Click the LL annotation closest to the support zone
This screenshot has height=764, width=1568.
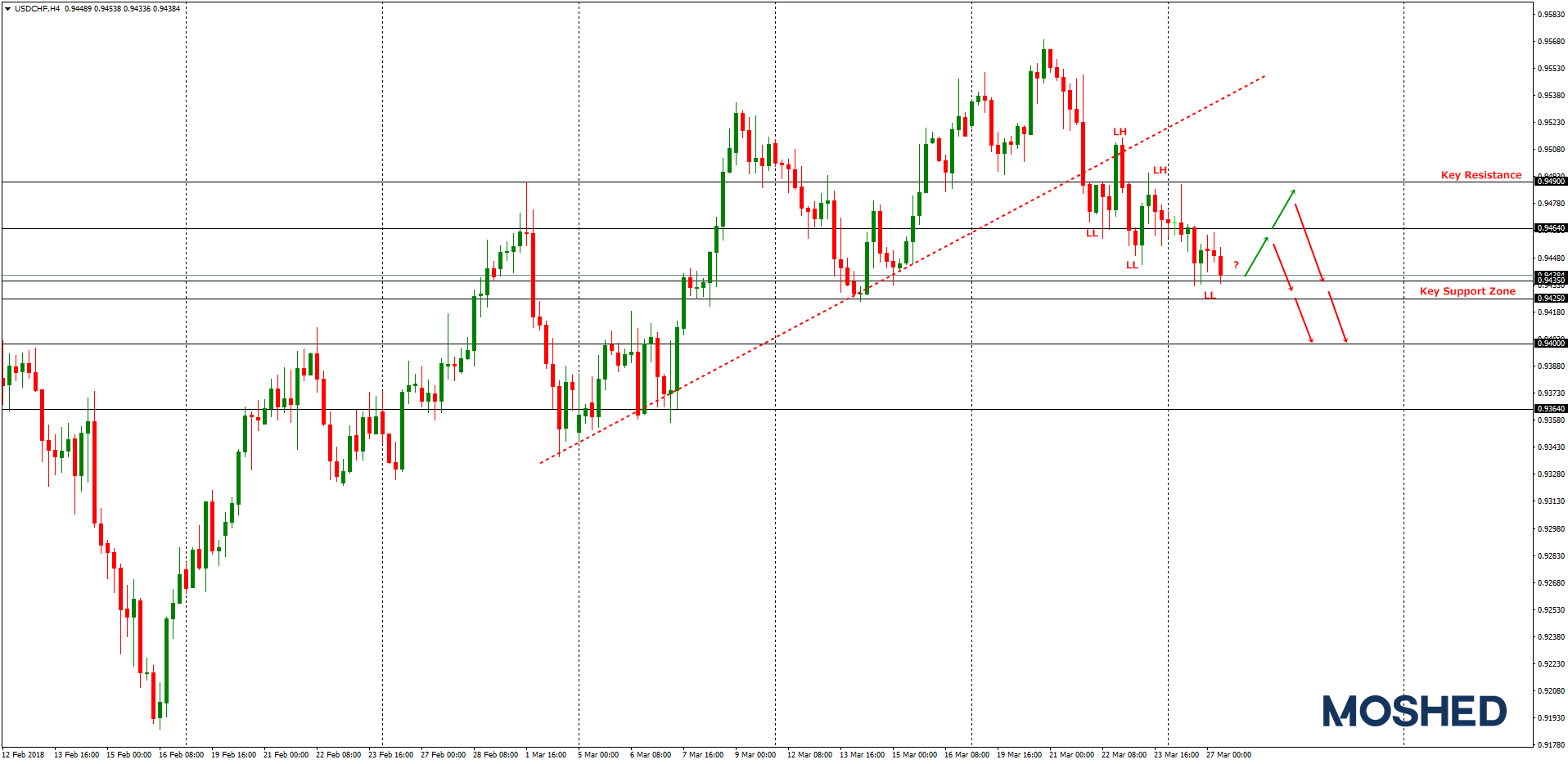click(x=1210, y=296)
